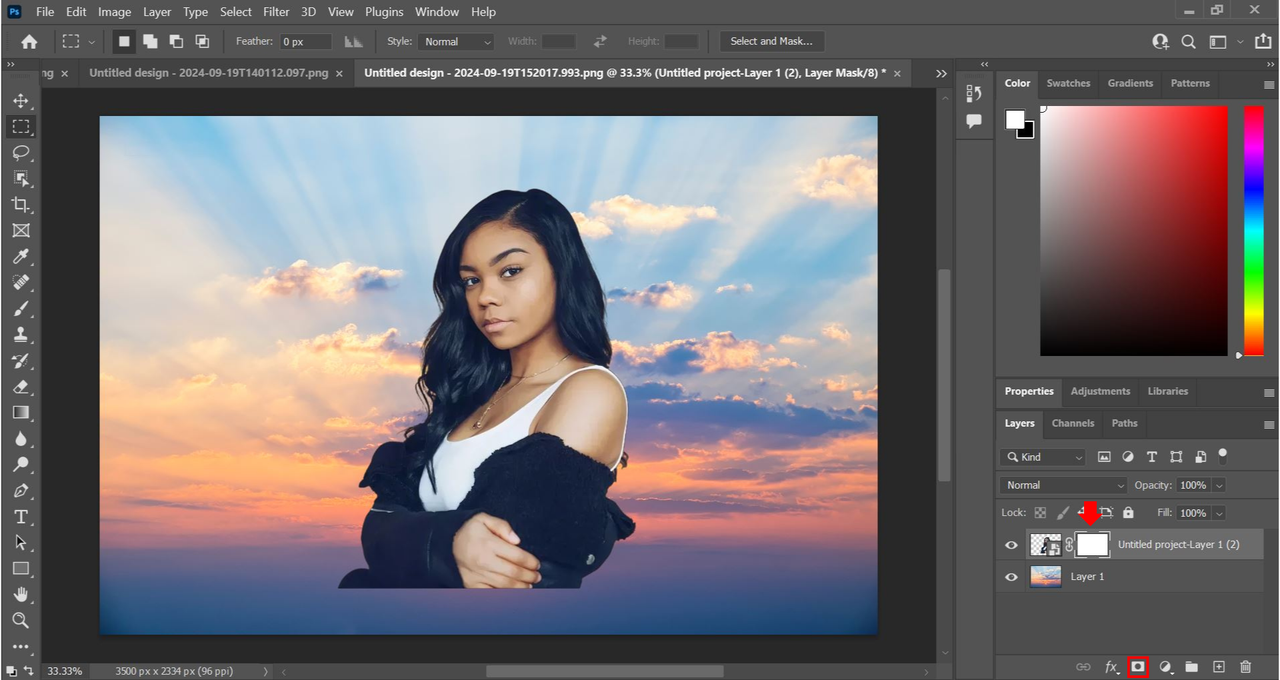The height and width of the screenshot is (680, 1280).
Task: Switch to the Swatches tab
Action: point(1068,83)
